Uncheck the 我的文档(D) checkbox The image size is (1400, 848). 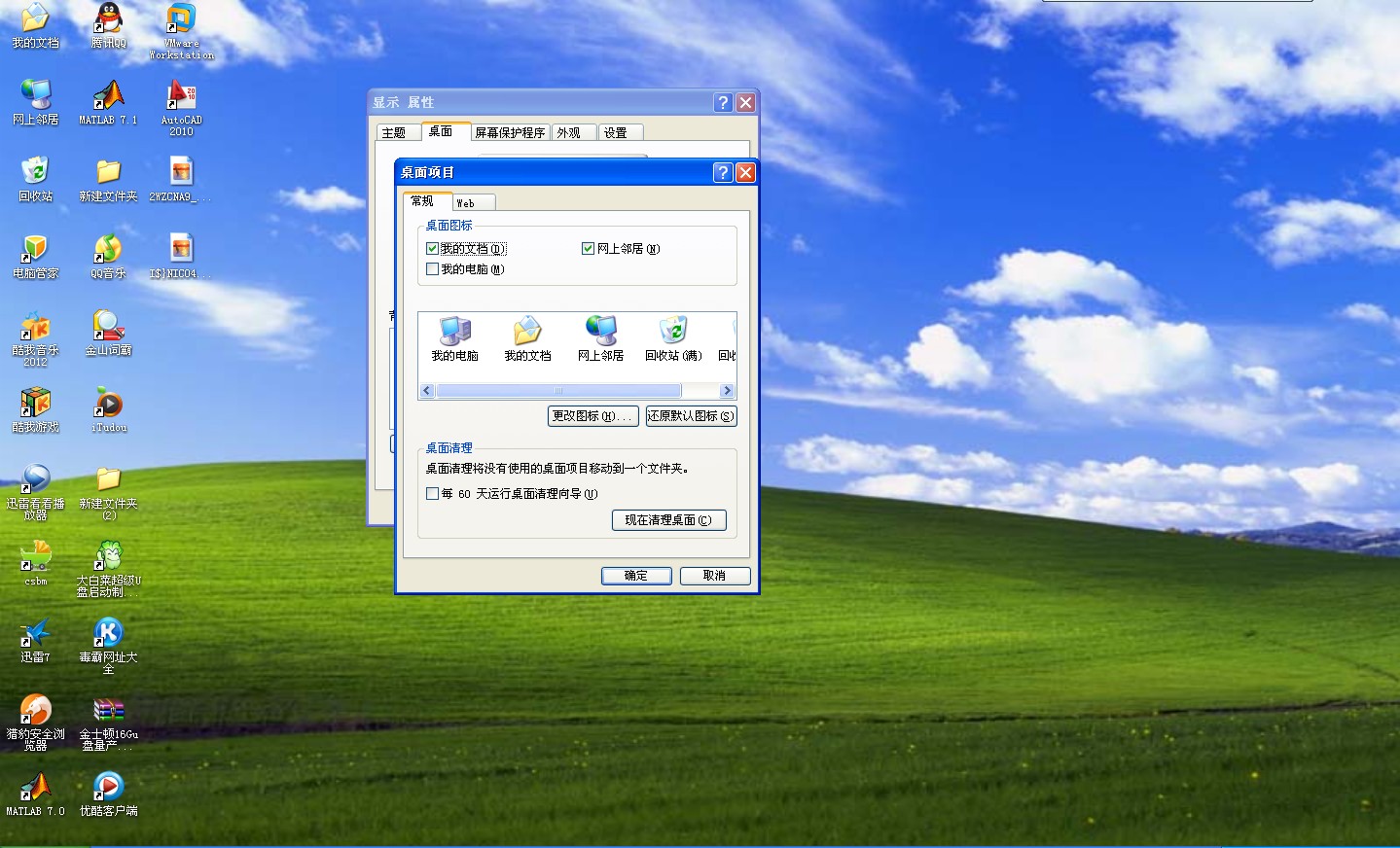(x=432, y=249)
